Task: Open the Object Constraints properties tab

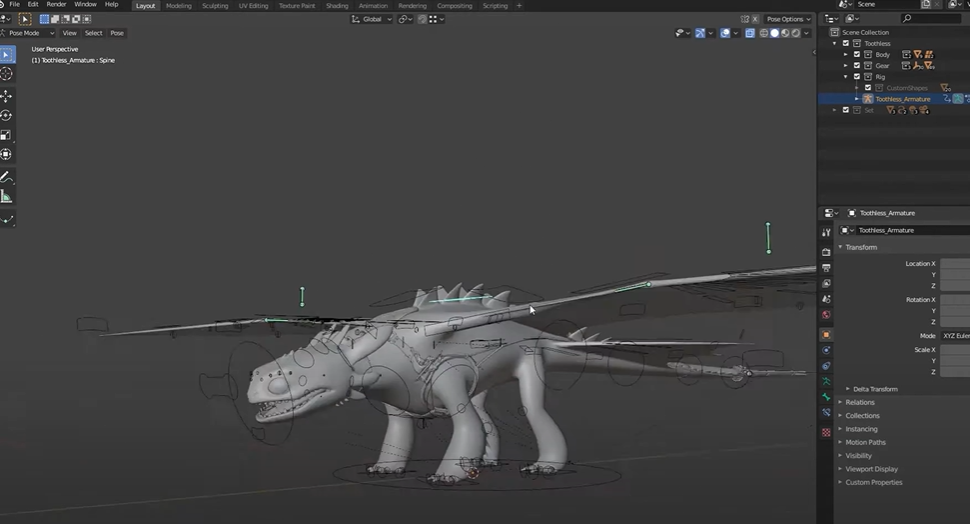Action: (x=826, y=366)
